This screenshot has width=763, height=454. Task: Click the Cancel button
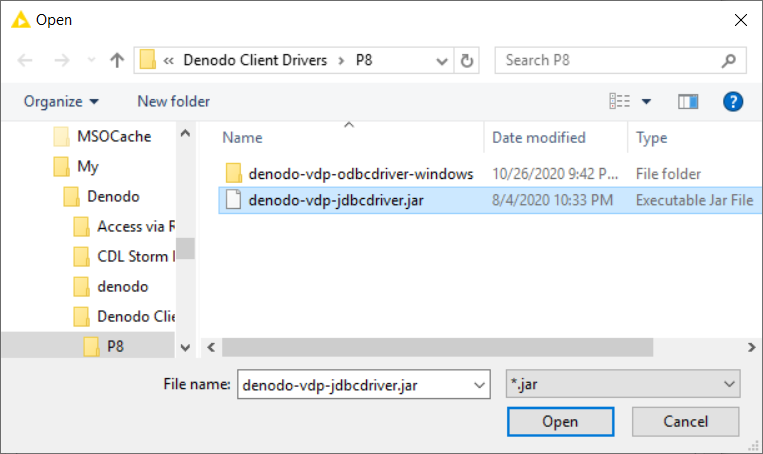(x=686, y=421)
